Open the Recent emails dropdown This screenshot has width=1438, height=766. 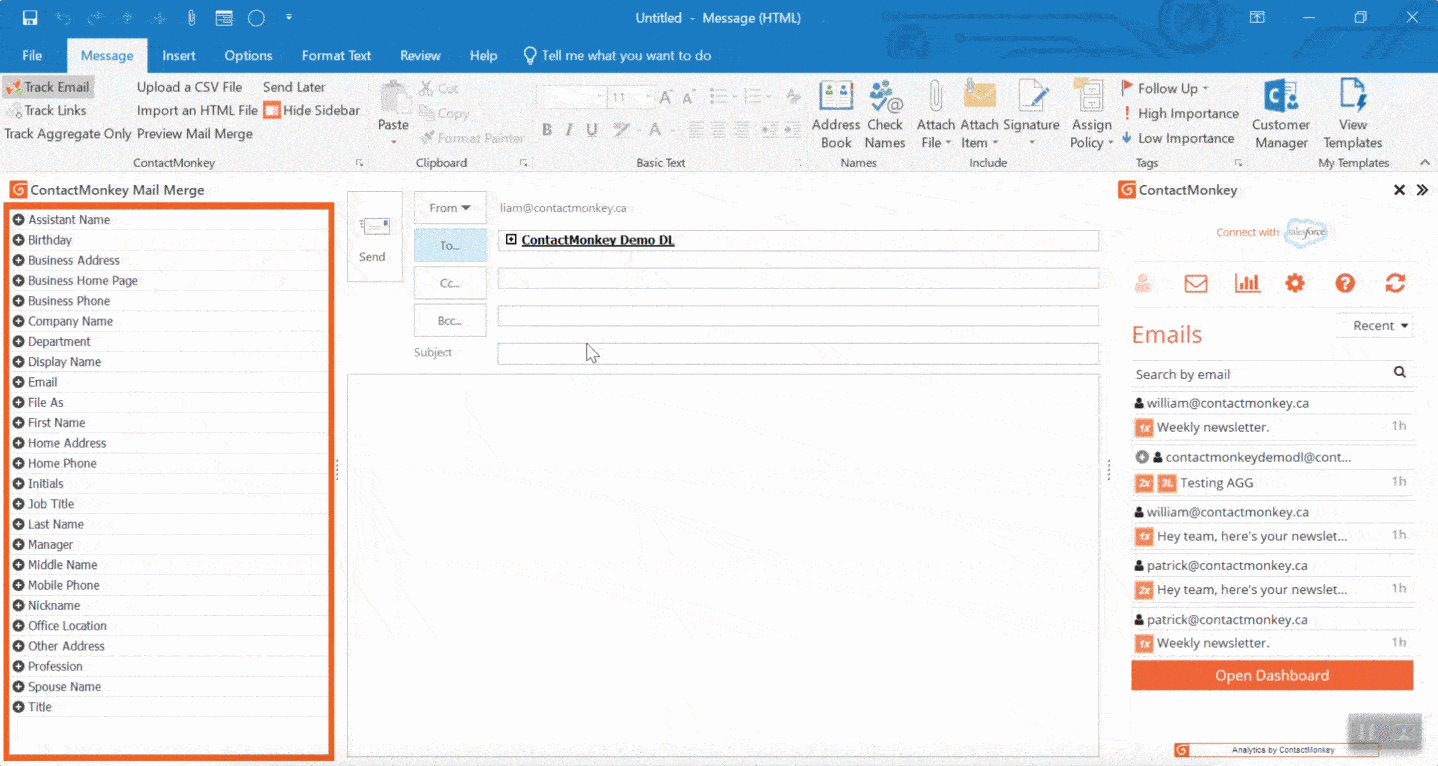(x=1374, y=325)
